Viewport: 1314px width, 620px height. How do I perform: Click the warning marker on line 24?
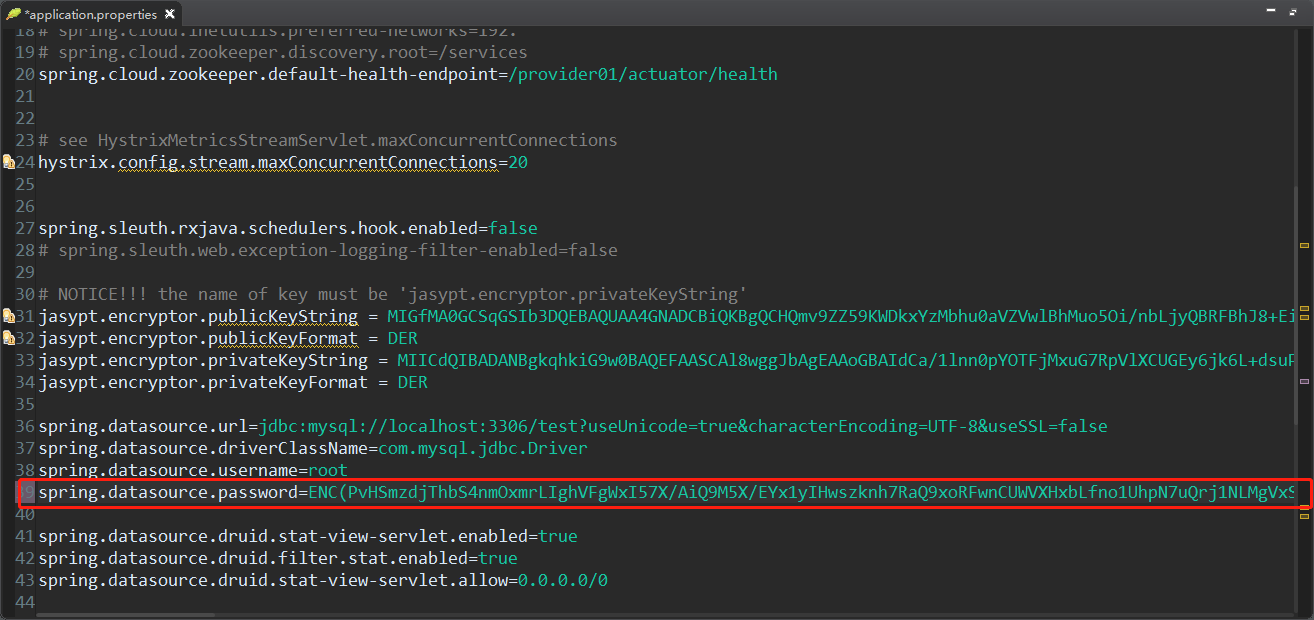click(x=8, y=162)
